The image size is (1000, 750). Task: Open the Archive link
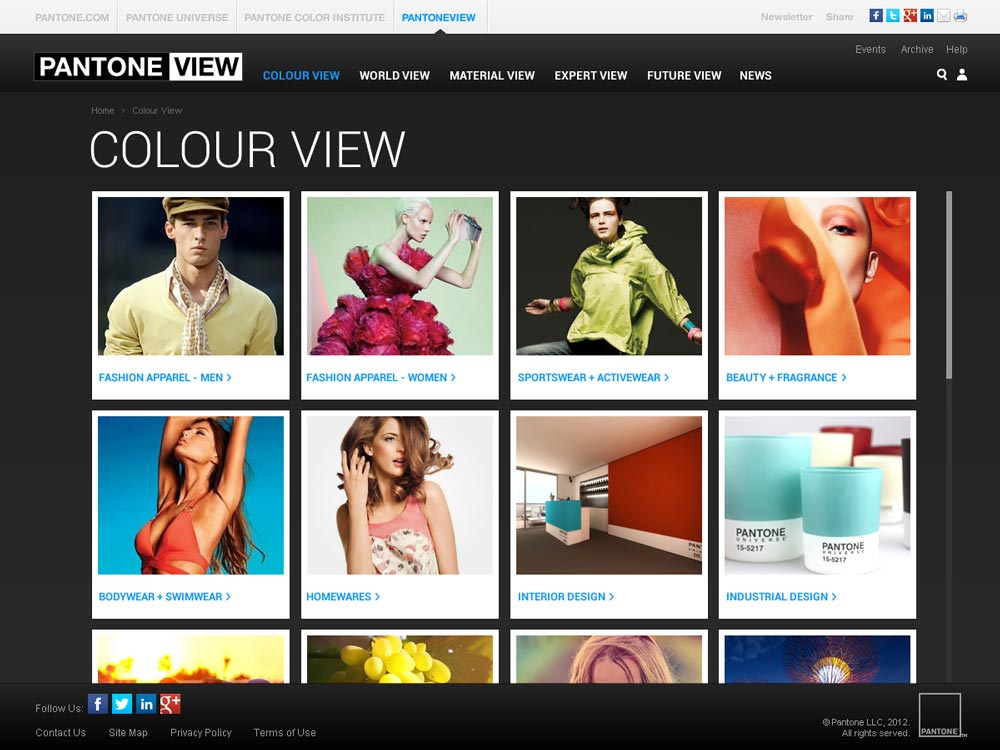pyautogui.click(x=917, y=49)
